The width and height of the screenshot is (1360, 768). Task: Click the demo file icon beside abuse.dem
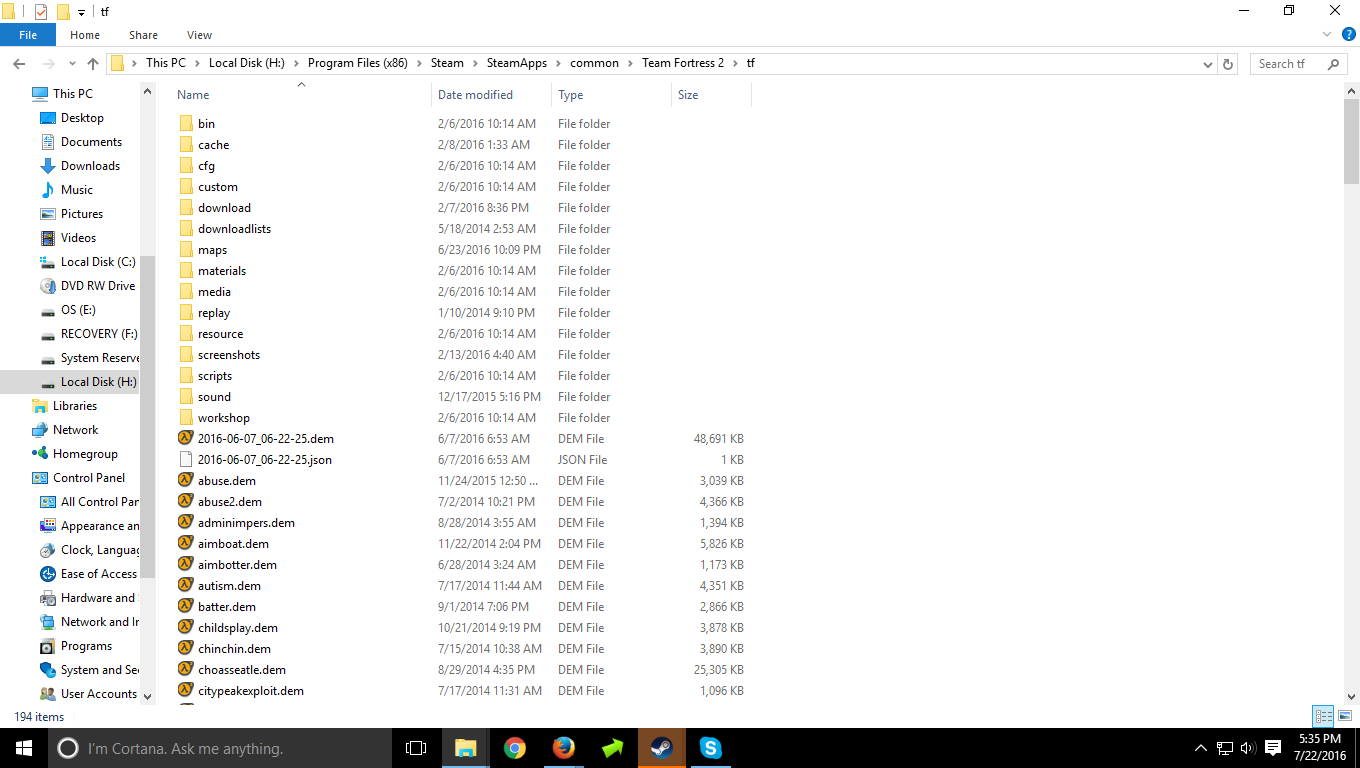tap(185, 480)
